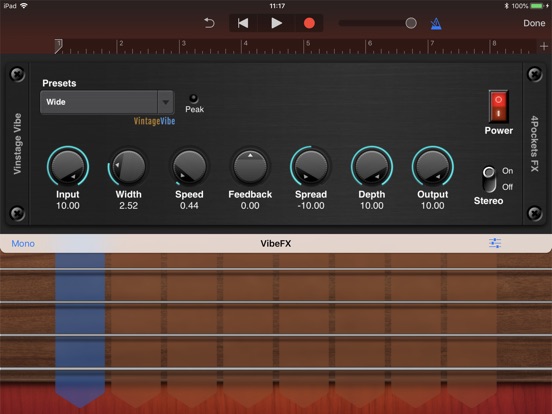Screen dimensions: 552x414
Task: Click the playhead marker at bar 1
Action: pyautogui.click(x=59, y=46)
